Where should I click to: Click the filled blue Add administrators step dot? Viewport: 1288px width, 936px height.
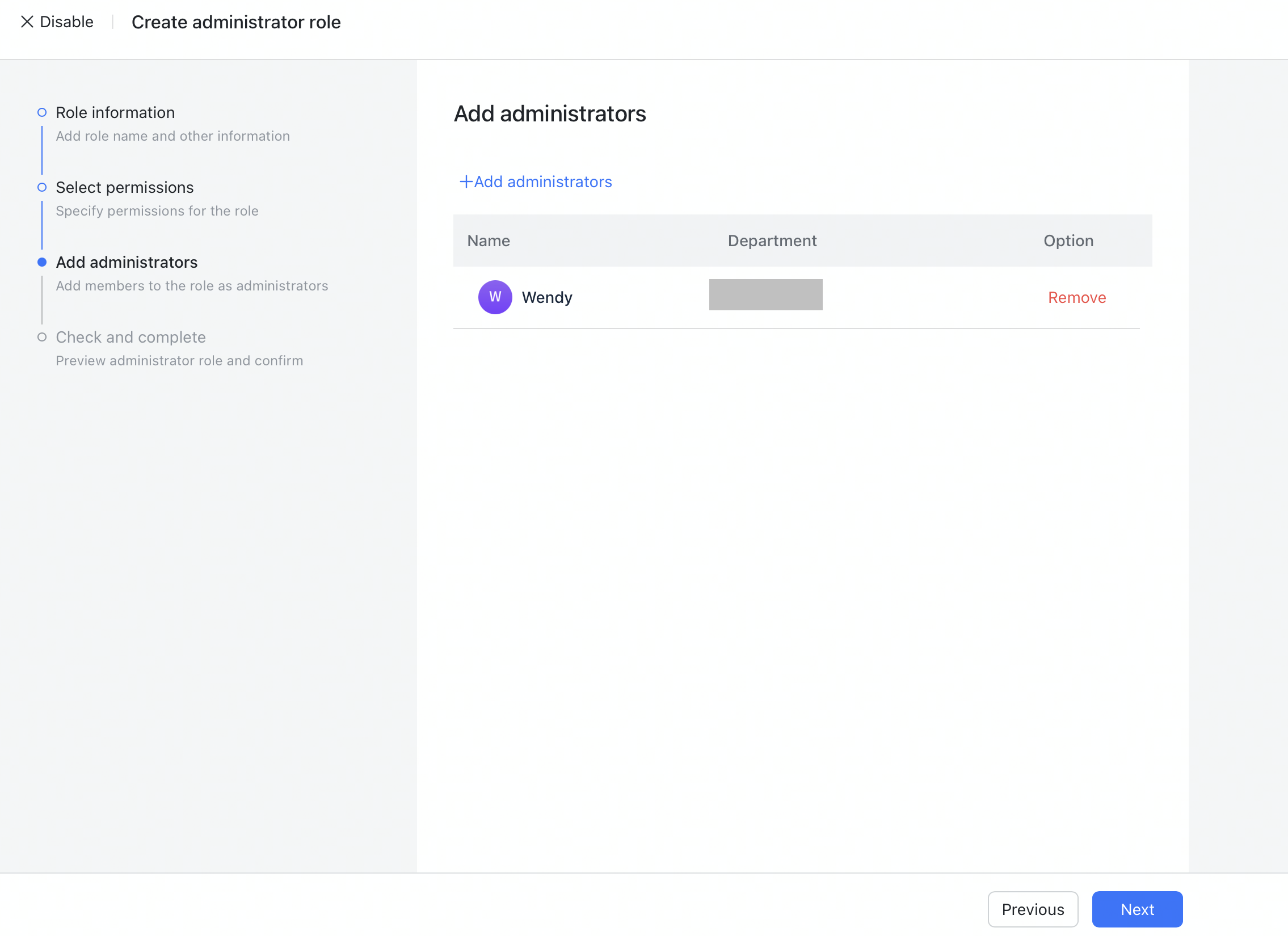[41, 262]
